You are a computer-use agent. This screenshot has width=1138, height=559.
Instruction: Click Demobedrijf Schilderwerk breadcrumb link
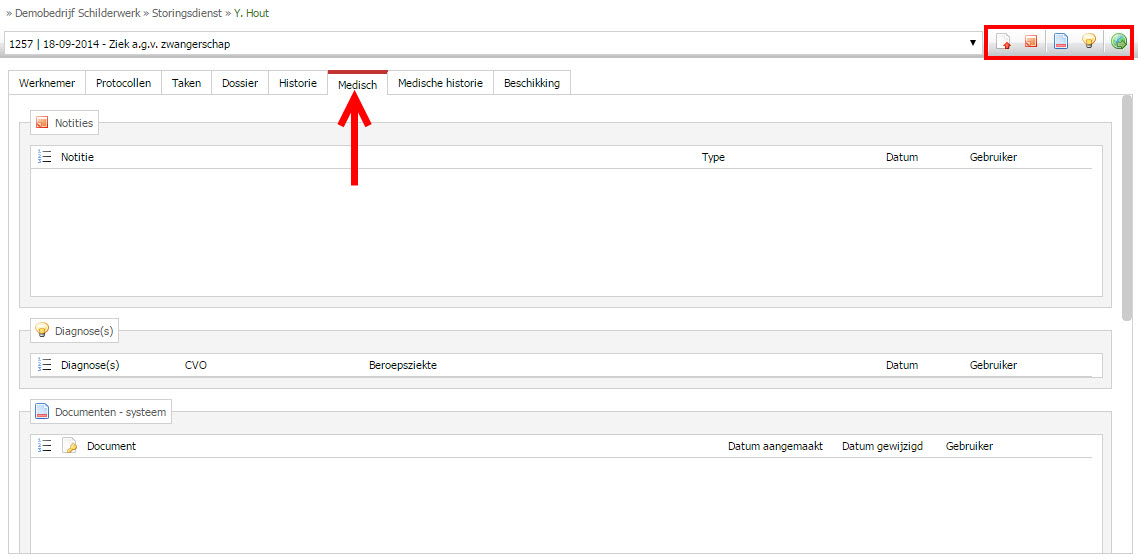tap(78, 13)
